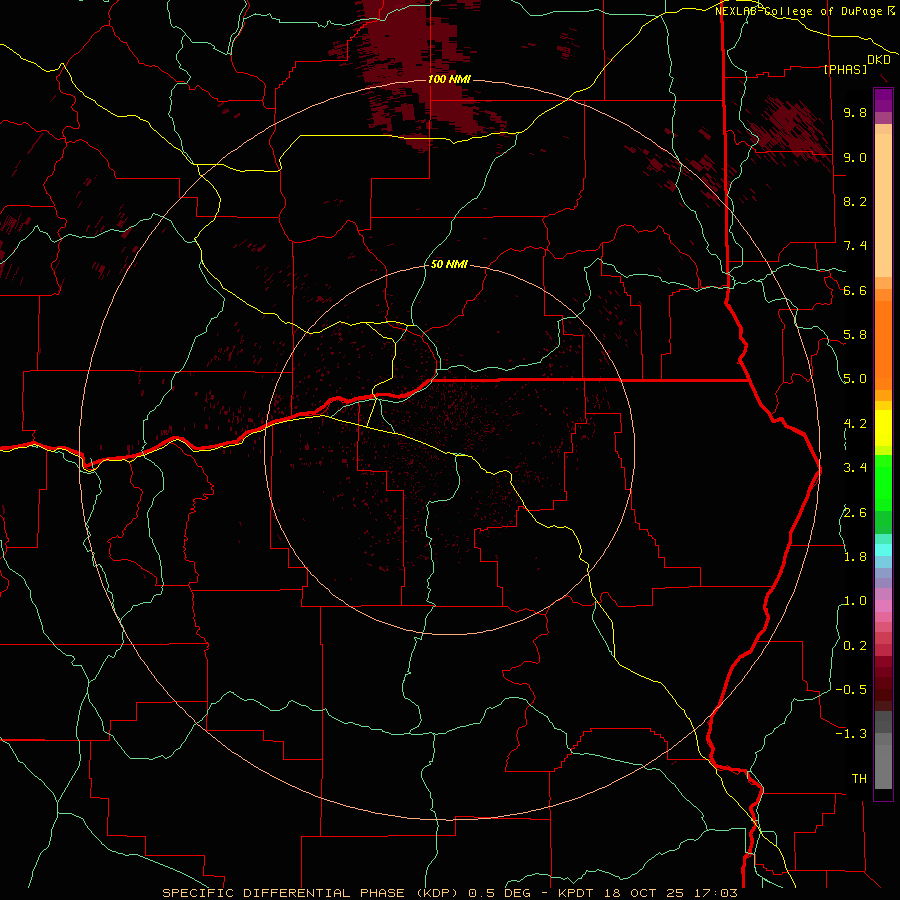Viewport: 900px width, 900px height.
Task: Click the bright green segment of the color bar
Action: tap(883, 482)
